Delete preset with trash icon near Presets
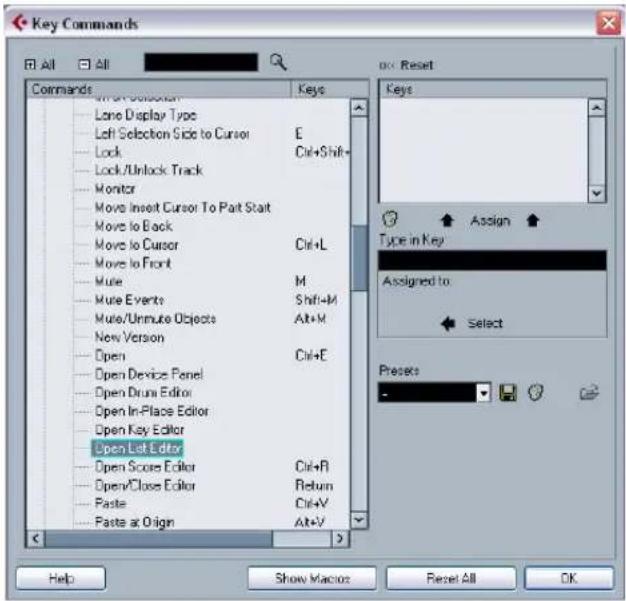The height and width of the screenshot is (601, 626). (x=535, y=393)
